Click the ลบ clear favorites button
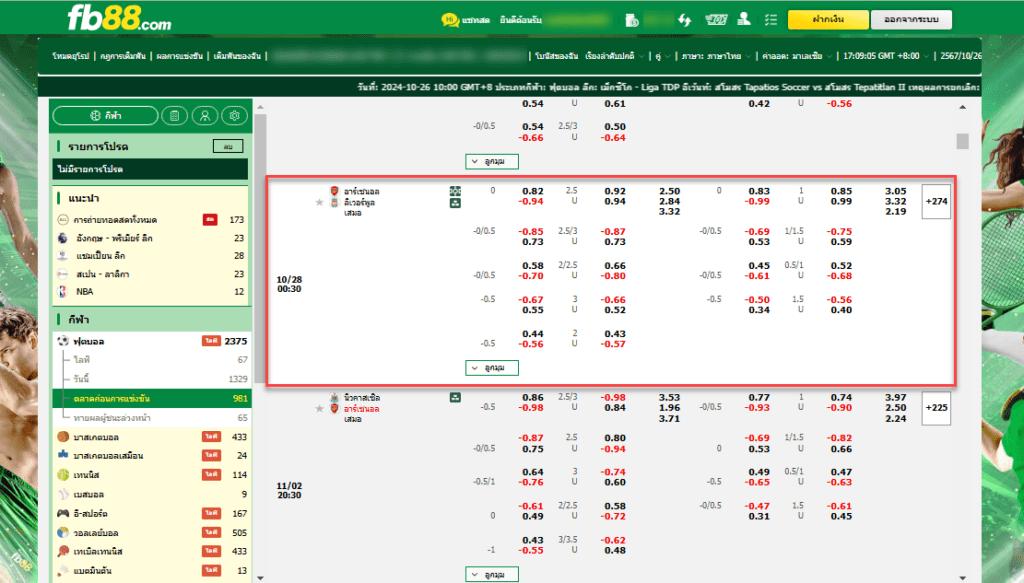The image size is (1024, 583). (228, 146)
